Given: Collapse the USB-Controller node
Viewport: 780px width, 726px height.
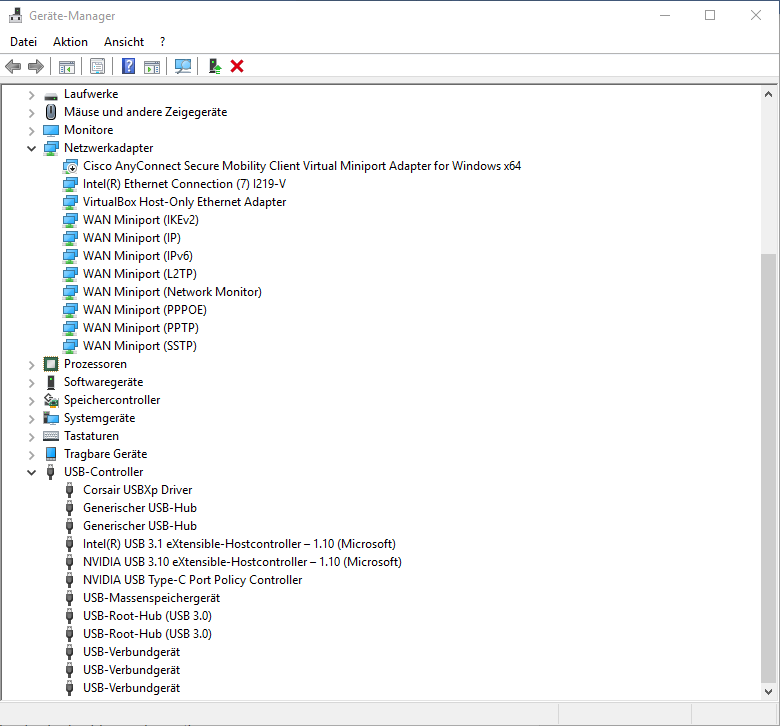Looking at the screenshot, I should [31, 472].
